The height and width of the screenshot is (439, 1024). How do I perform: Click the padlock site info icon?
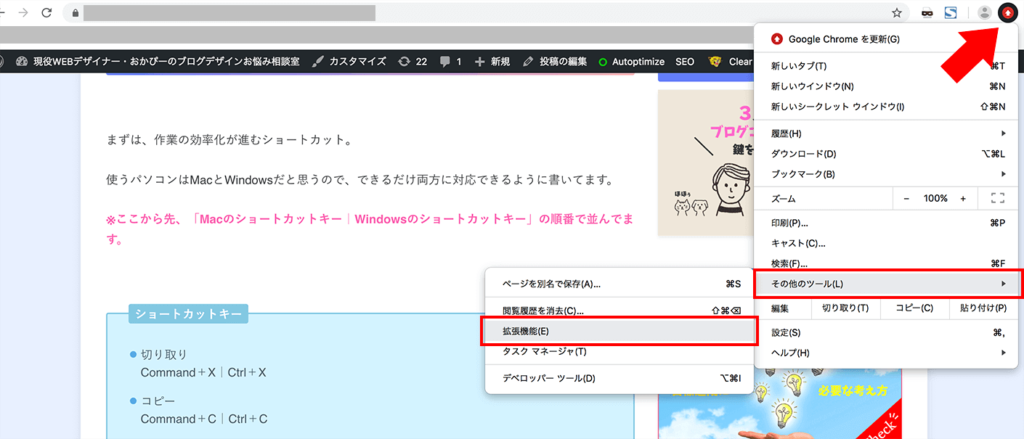tap(76, 12)
